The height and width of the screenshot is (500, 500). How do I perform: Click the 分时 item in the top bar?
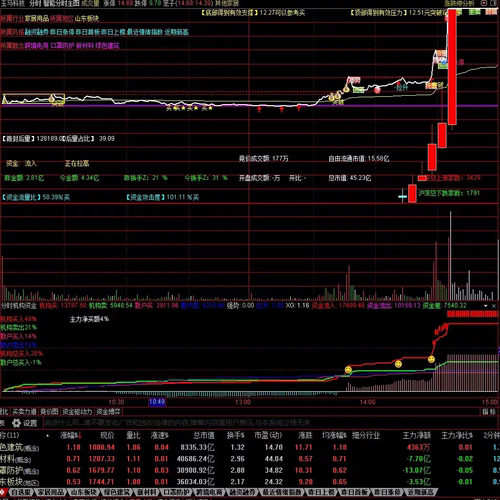pos(34,3)
